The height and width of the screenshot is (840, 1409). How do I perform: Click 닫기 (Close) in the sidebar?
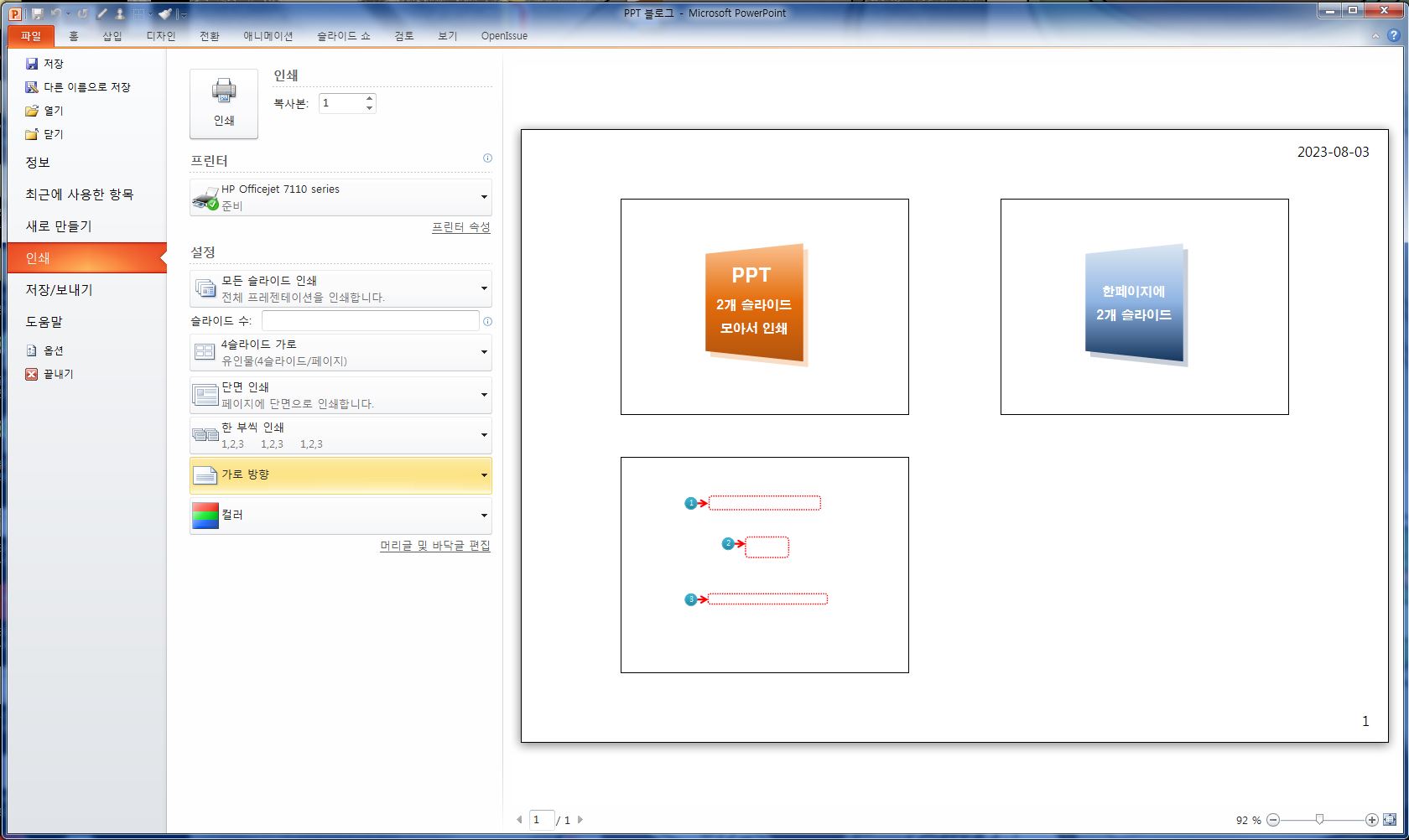coord(44,134)
